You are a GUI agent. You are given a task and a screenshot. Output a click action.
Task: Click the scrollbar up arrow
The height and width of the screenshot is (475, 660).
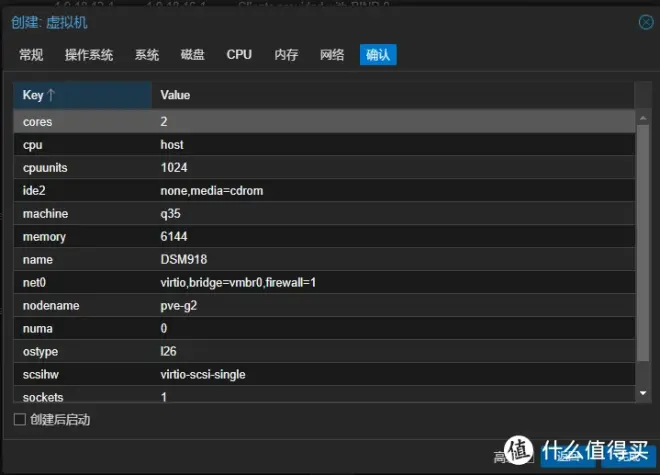[x=643, y=118]
